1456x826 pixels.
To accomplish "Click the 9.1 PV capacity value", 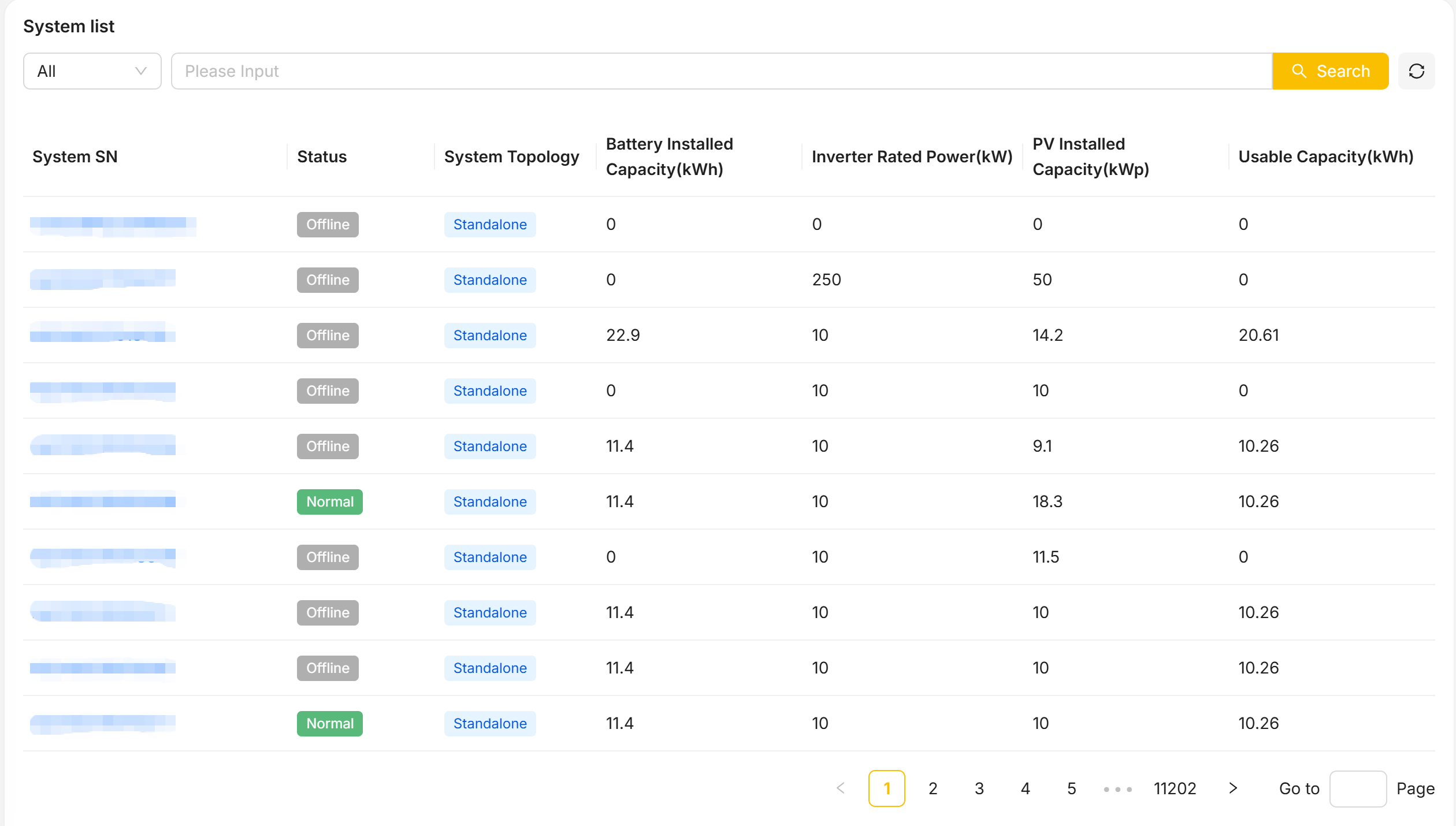I will pyautogui.click(x=1042, y=446).
